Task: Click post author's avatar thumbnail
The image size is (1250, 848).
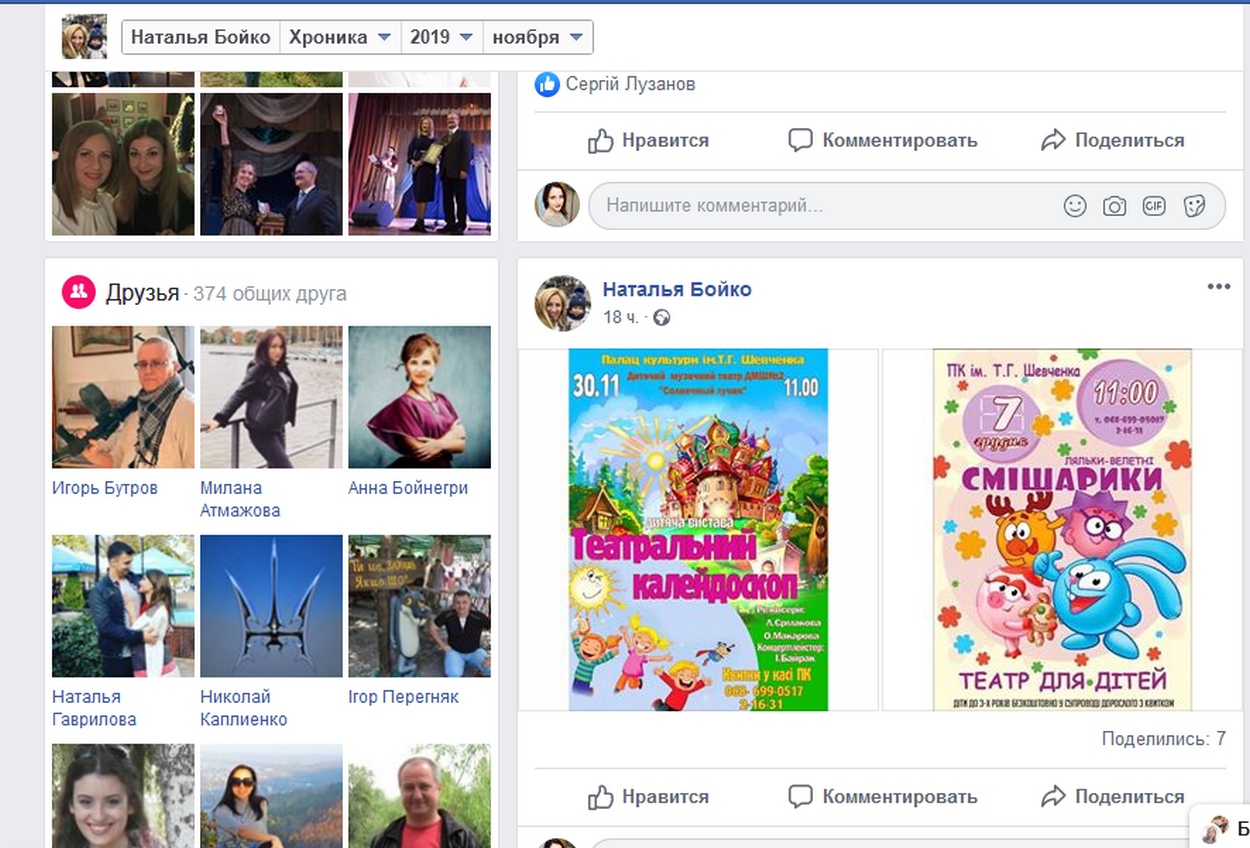Action: click(563, 303)
